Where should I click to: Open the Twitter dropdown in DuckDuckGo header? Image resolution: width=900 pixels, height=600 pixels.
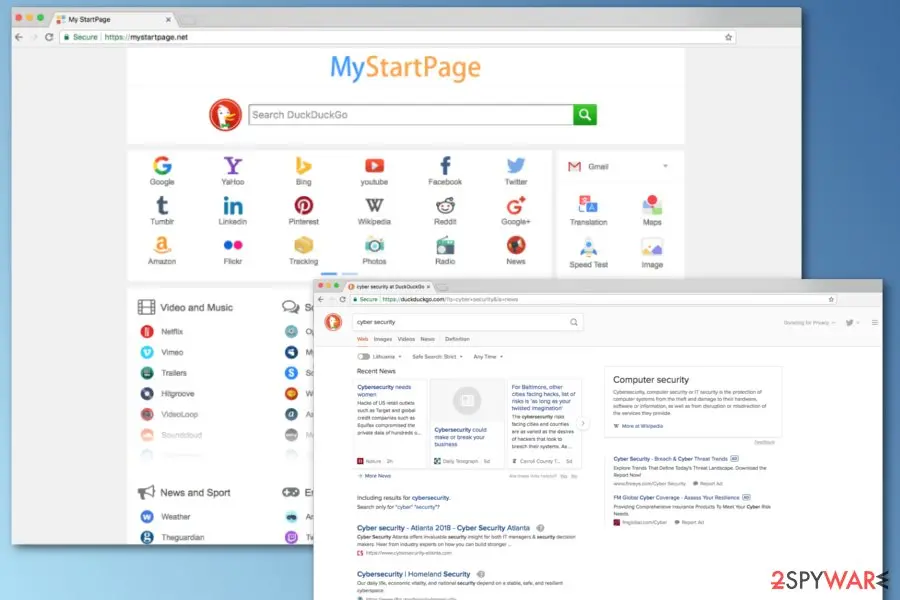[852, 323]
